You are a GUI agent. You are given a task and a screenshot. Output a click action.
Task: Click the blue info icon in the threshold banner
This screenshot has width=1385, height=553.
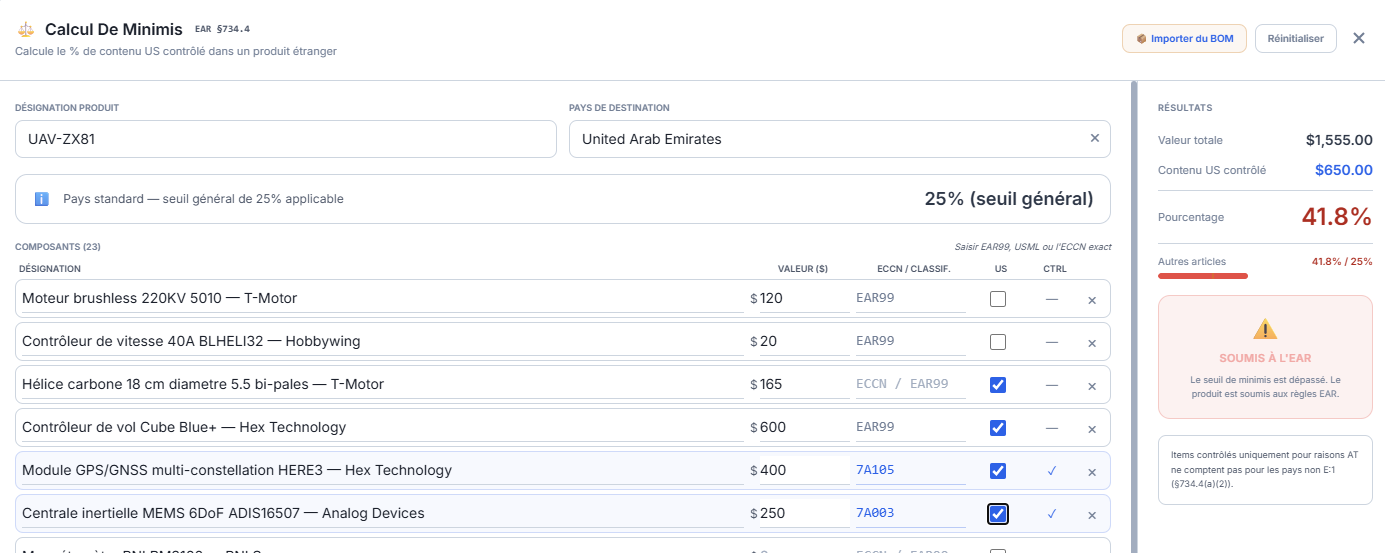[x=41, y=199]
